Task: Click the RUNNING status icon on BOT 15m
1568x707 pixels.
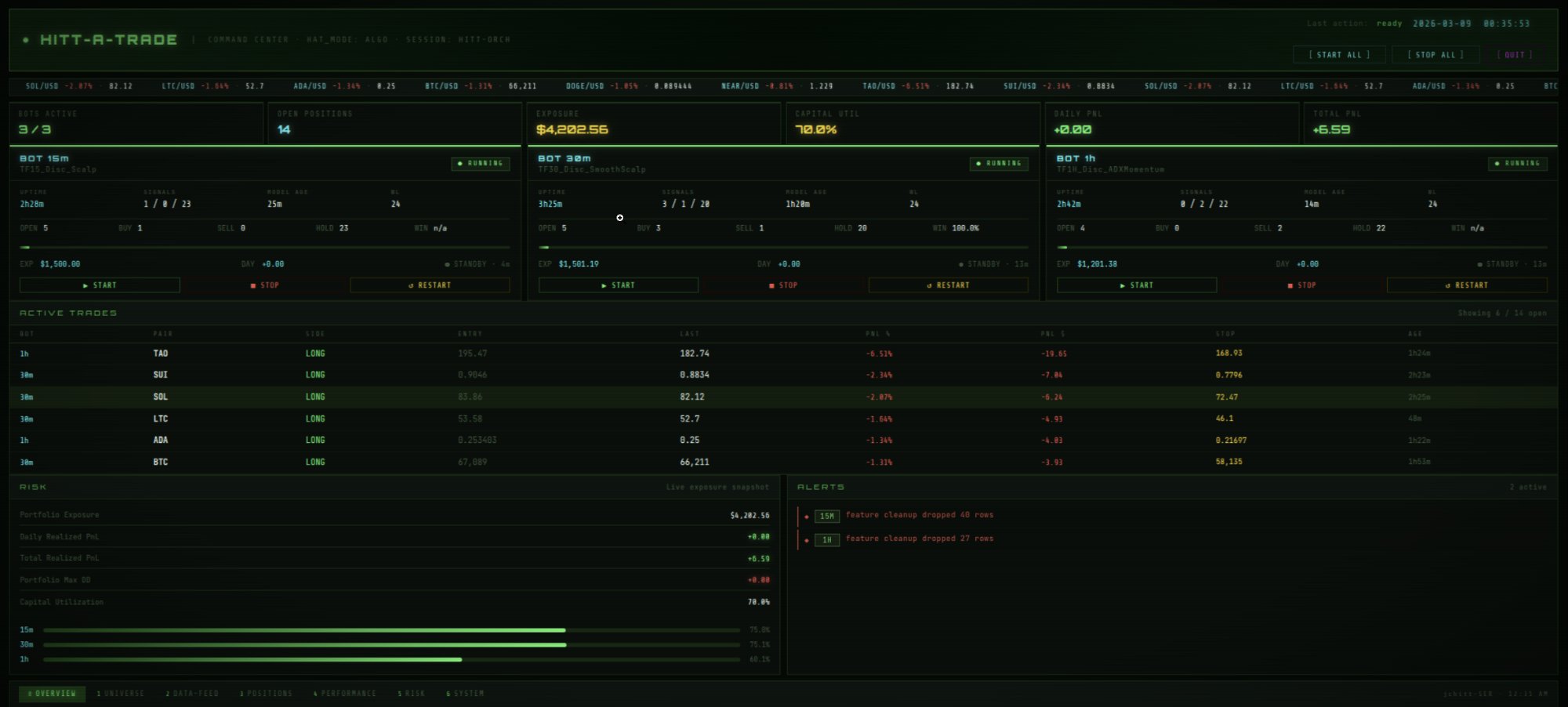Action: 461,164
